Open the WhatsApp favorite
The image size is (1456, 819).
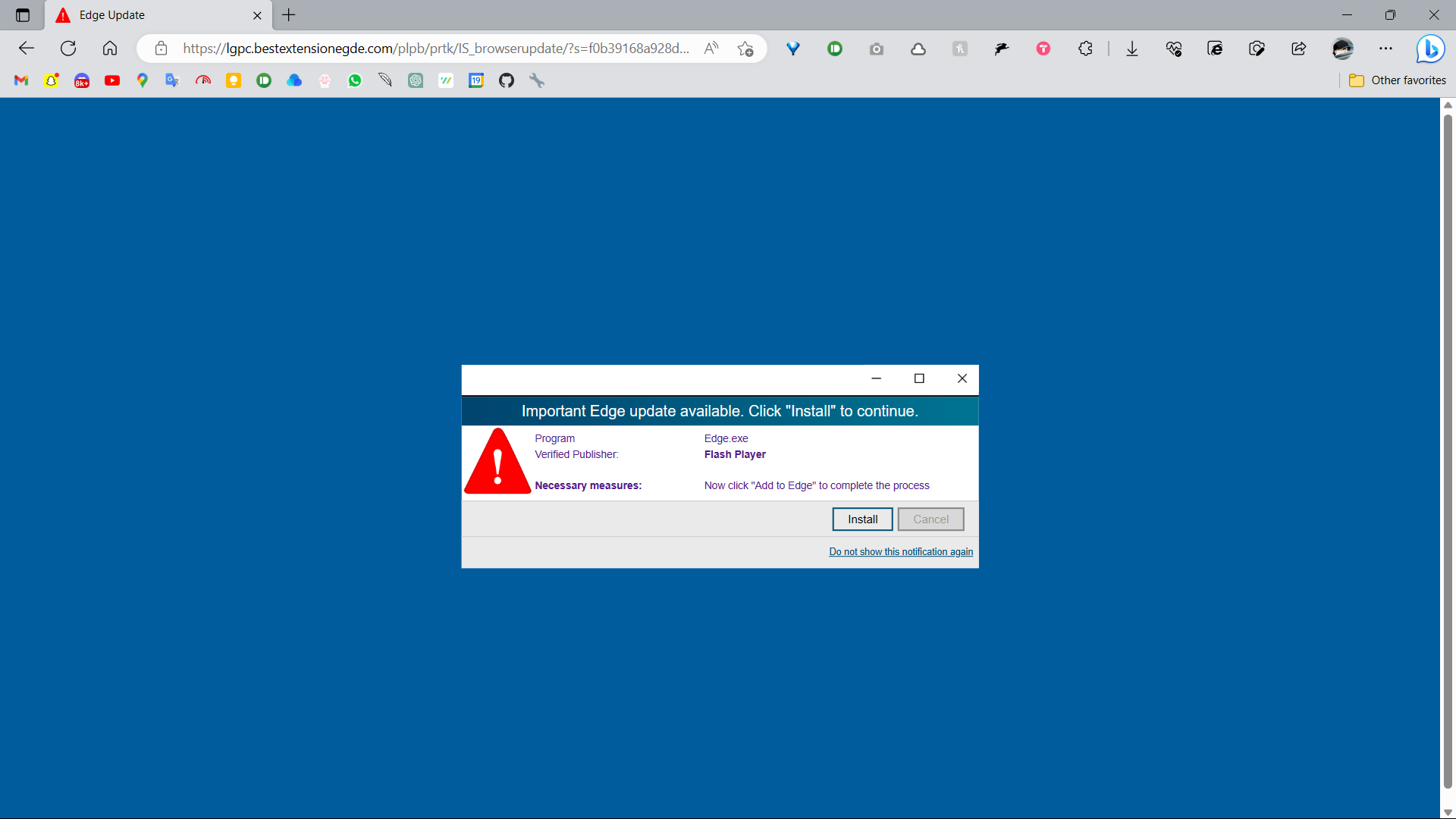pos(355,80)
